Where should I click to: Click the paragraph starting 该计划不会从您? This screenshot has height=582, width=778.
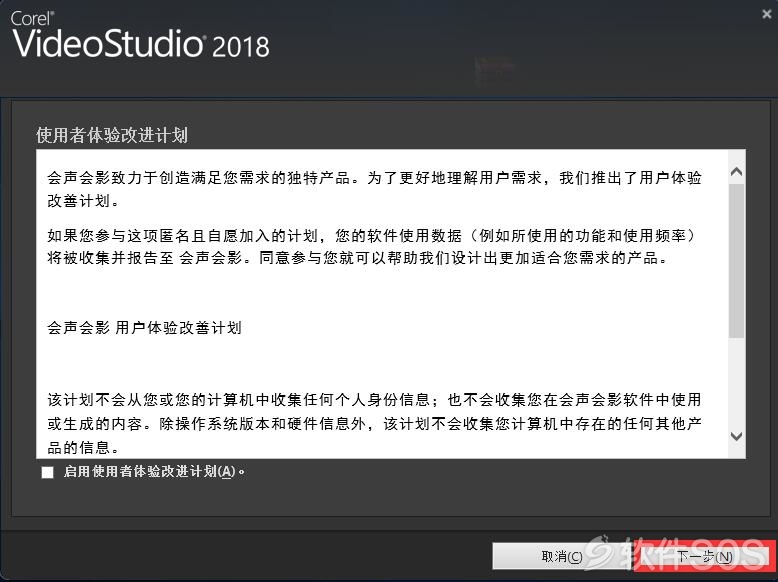pos(374,423)
